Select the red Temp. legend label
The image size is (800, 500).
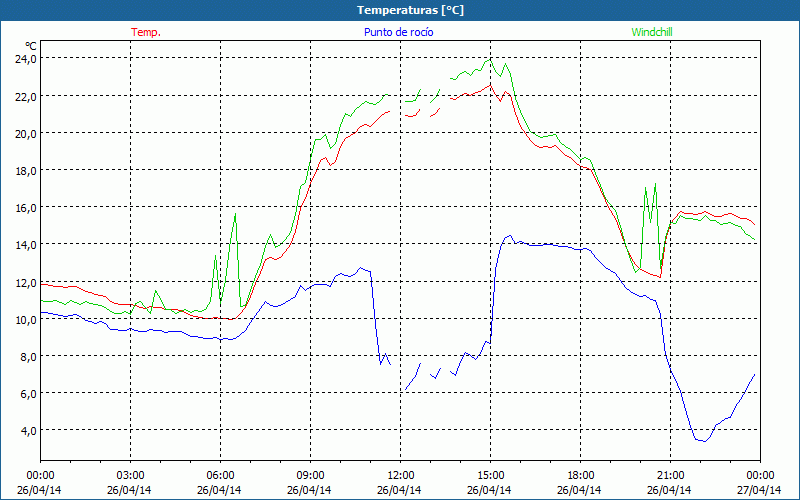[x=146, y=32]
